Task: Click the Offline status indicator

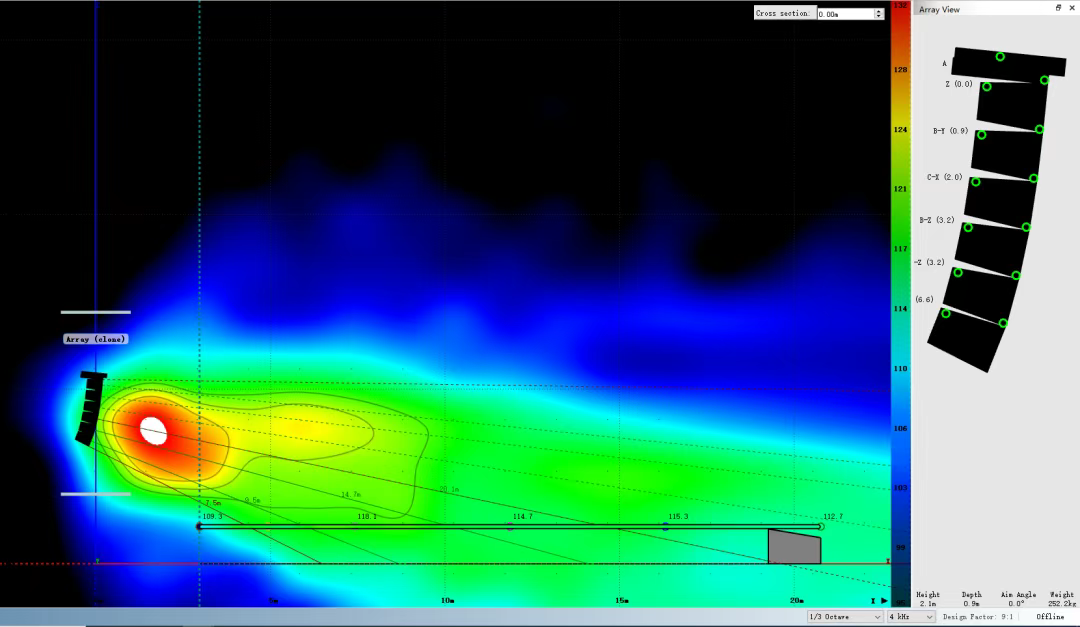Action: coord(1050,617)
